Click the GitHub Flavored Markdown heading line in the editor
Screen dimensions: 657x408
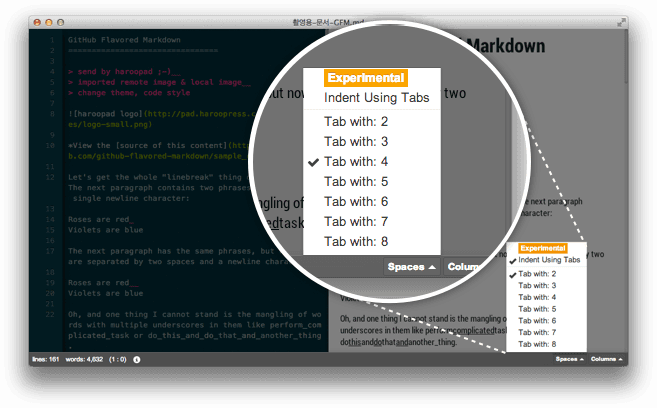120,40
